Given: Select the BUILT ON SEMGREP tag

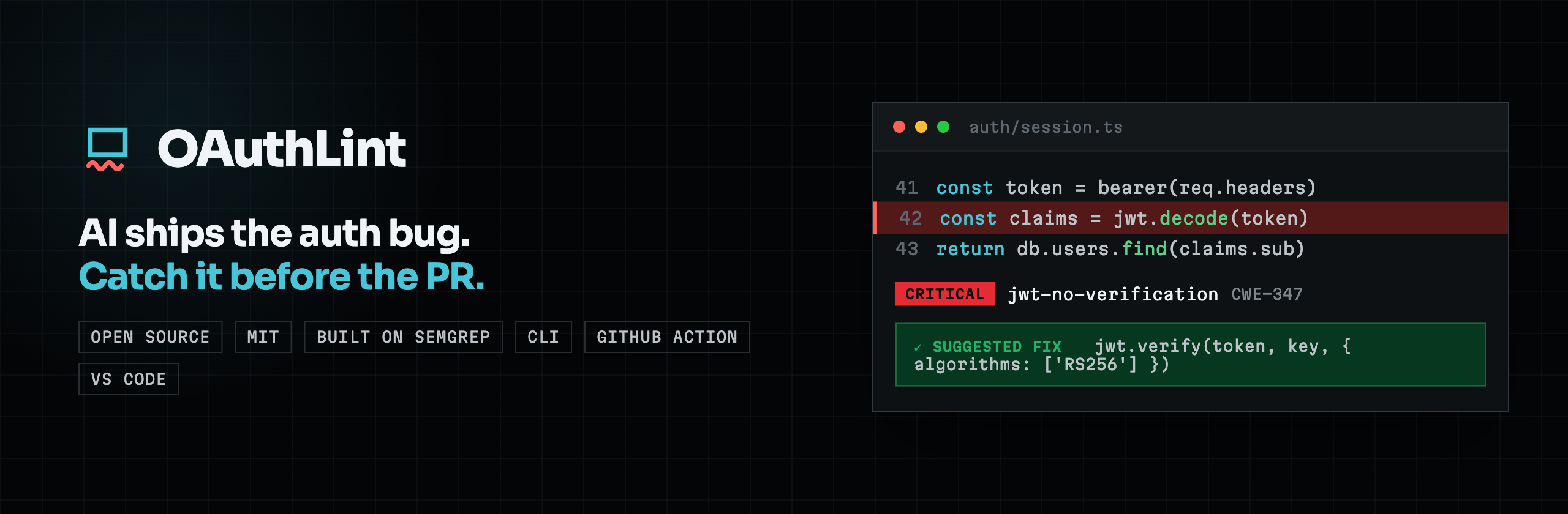Looking at the screenshot, I should [x=404, y=337].
